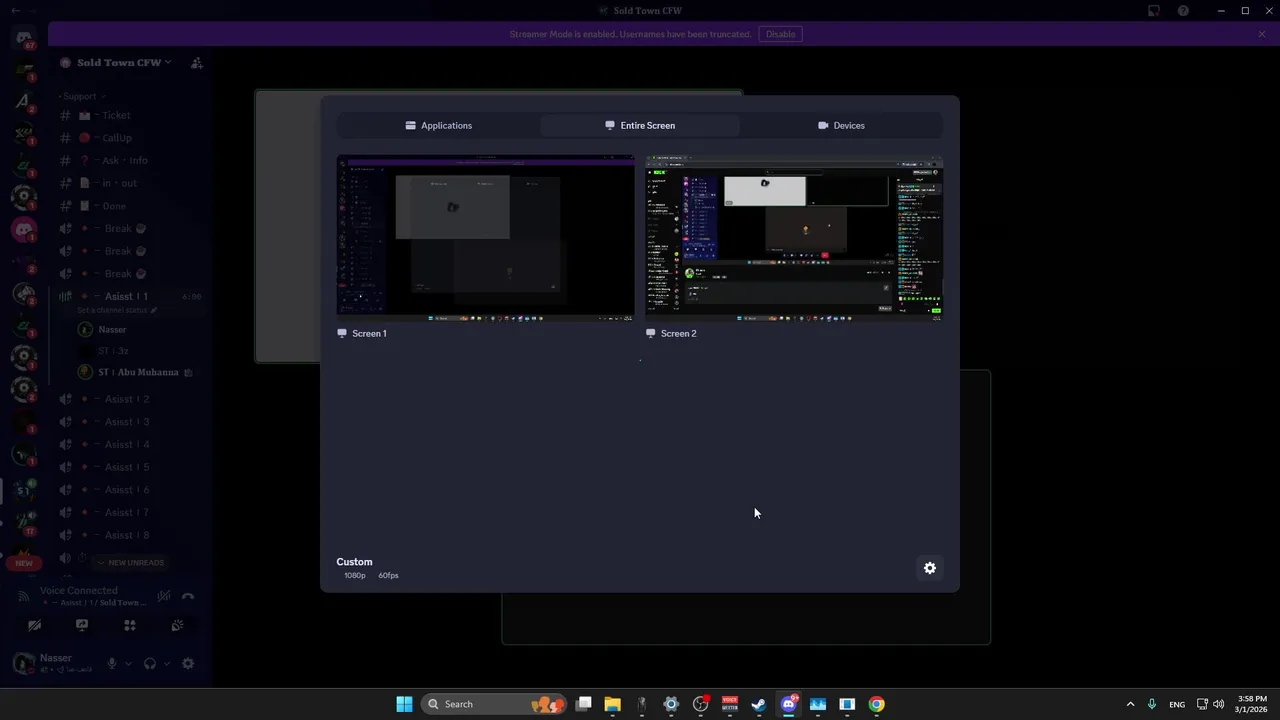Screen dimensions: 1280x720
Task: Click Set a channel status link
Action: click(117, 310)
